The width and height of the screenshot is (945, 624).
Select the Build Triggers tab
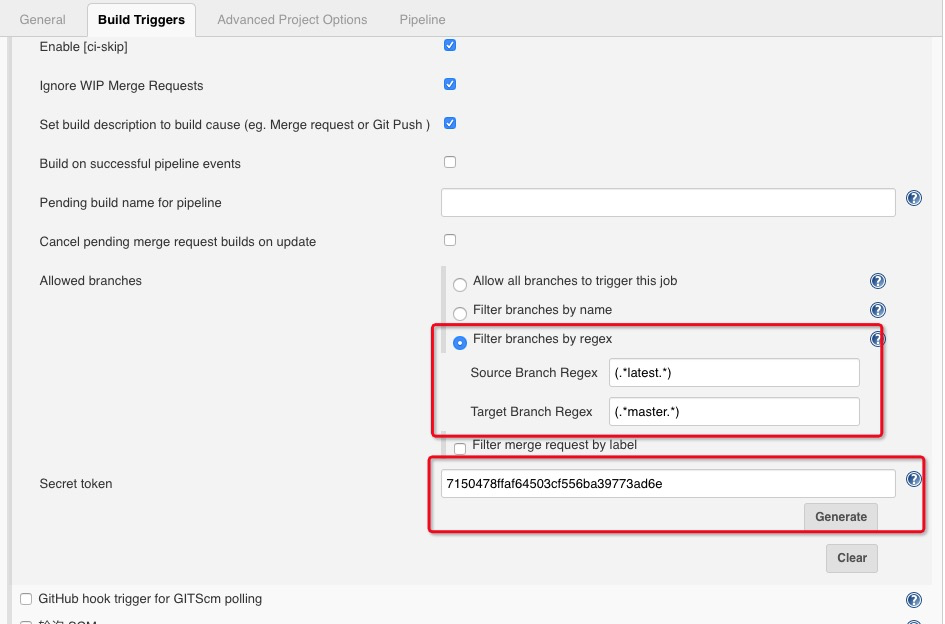[x=141, y=20]
